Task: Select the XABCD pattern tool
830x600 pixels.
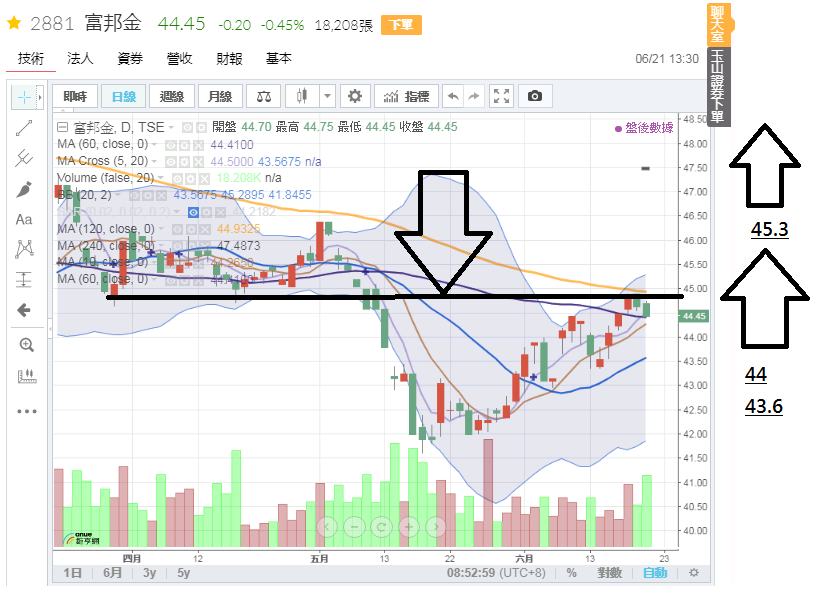Action: click(24, 249)
